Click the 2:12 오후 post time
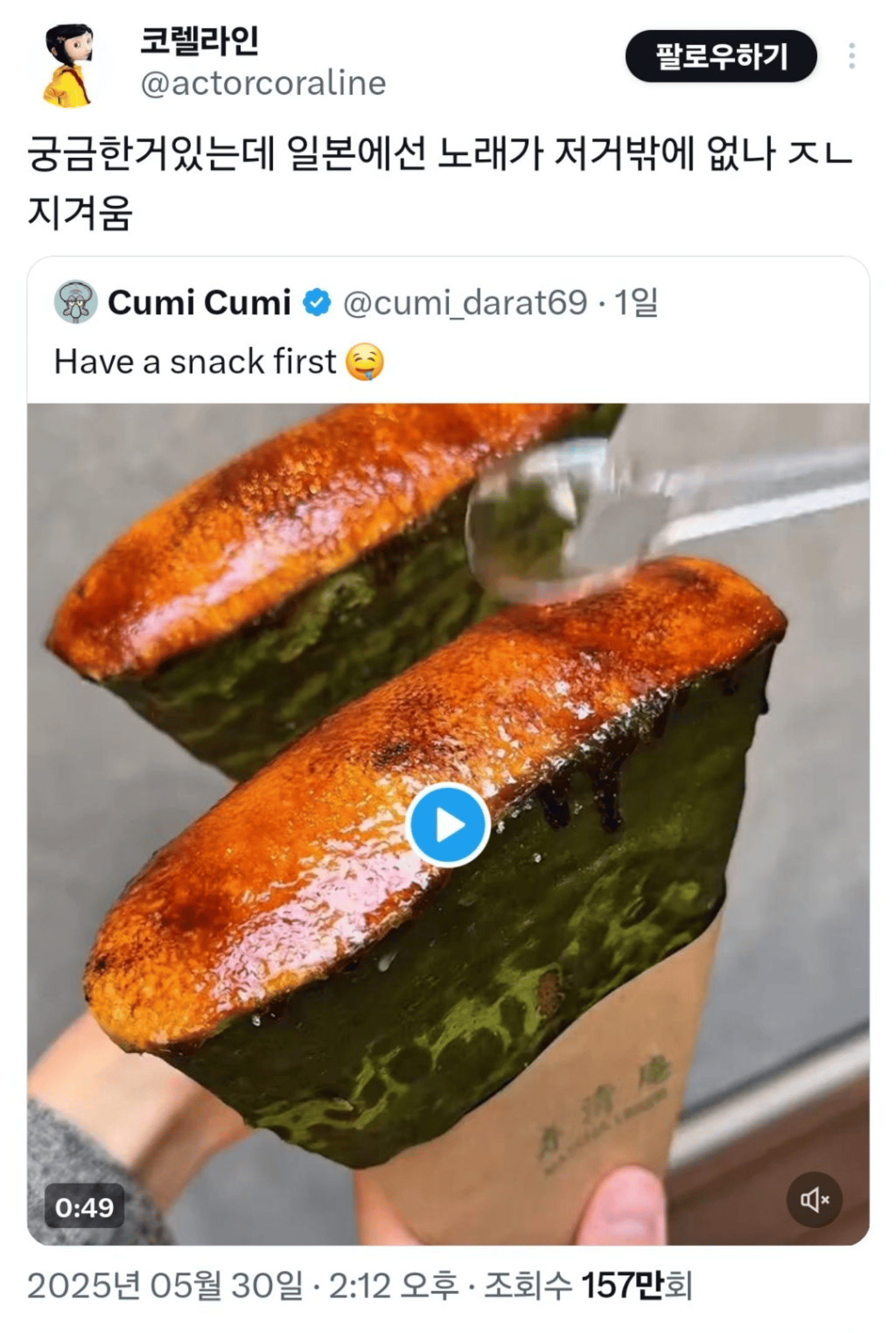This screenshot has height=1333, width=896. [x=393, y=1286]
